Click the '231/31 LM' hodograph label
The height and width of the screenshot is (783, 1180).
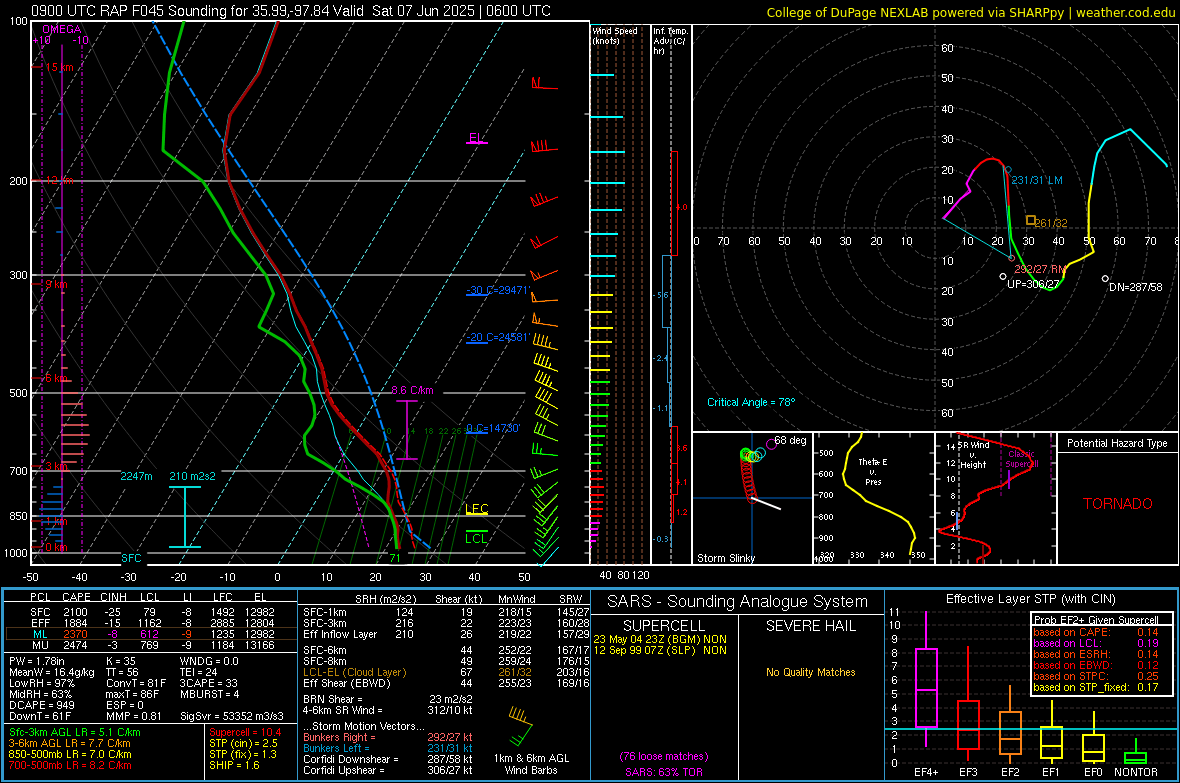1037,181
